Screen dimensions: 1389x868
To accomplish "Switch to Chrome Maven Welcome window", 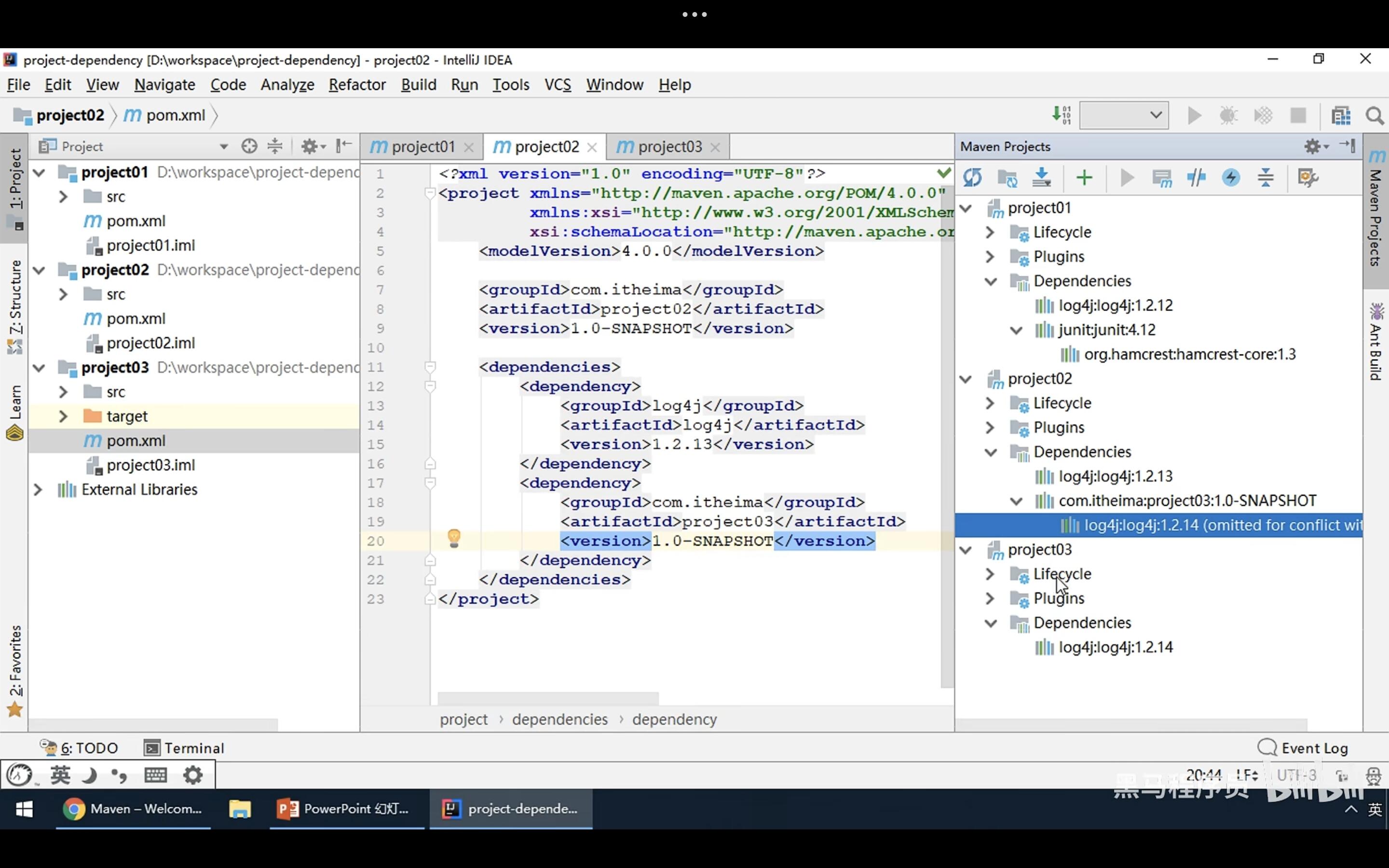I will tap(133, 809).
